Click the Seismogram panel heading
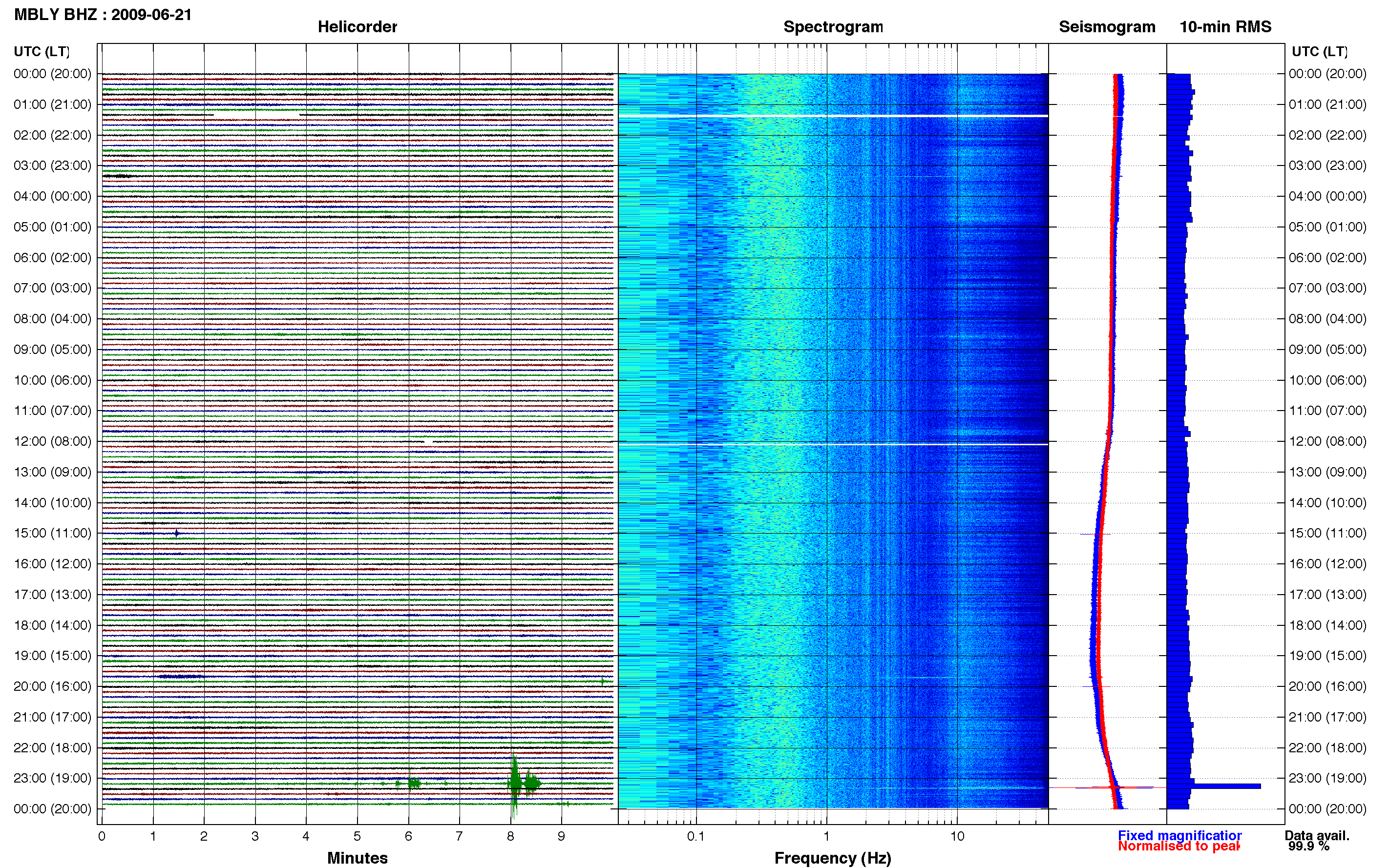This screenshot has width=1389, height=868. click(x=1107, y=27)
